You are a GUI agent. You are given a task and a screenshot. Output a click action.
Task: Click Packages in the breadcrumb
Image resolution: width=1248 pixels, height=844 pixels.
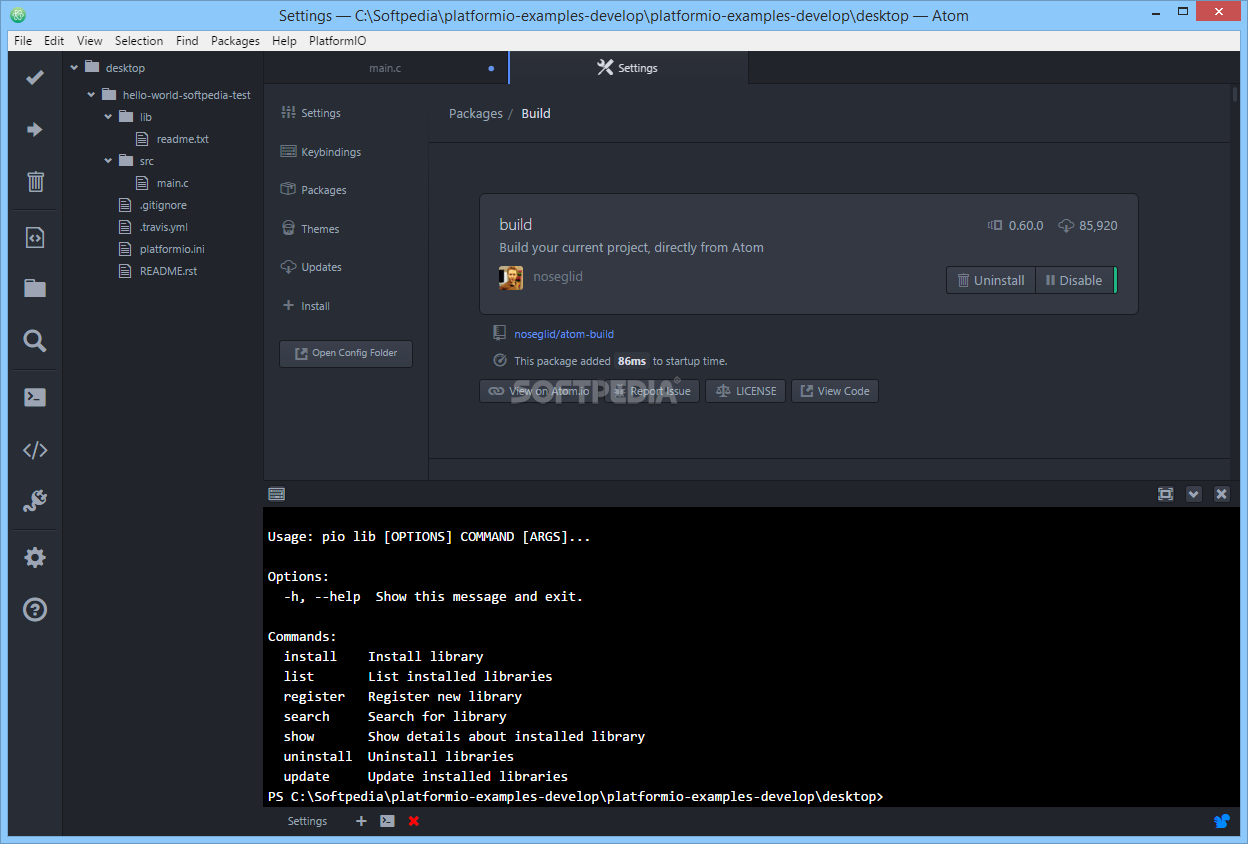(476, 113)
